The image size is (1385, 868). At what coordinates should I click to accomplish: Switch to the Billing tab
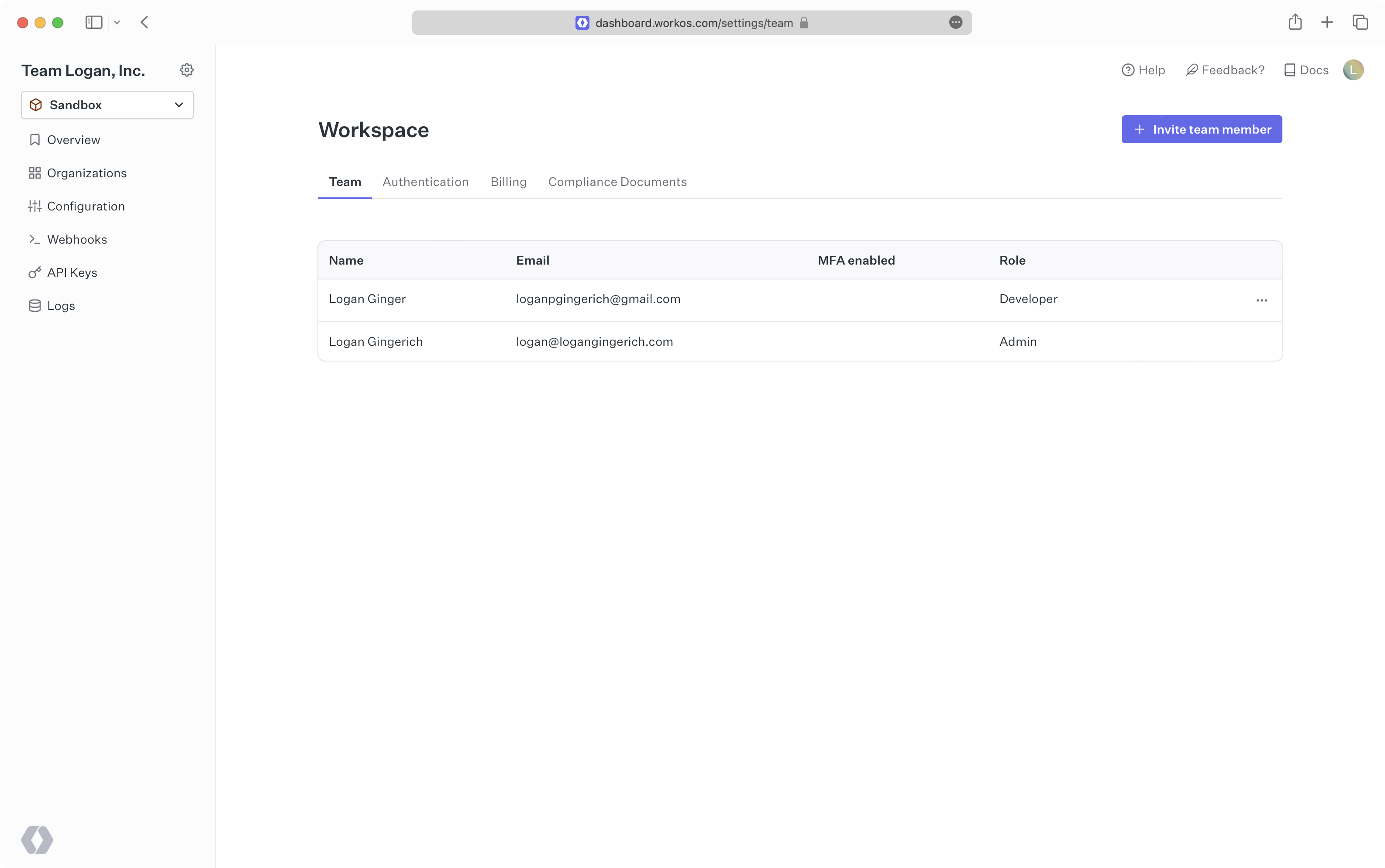(x=508, y=182)
